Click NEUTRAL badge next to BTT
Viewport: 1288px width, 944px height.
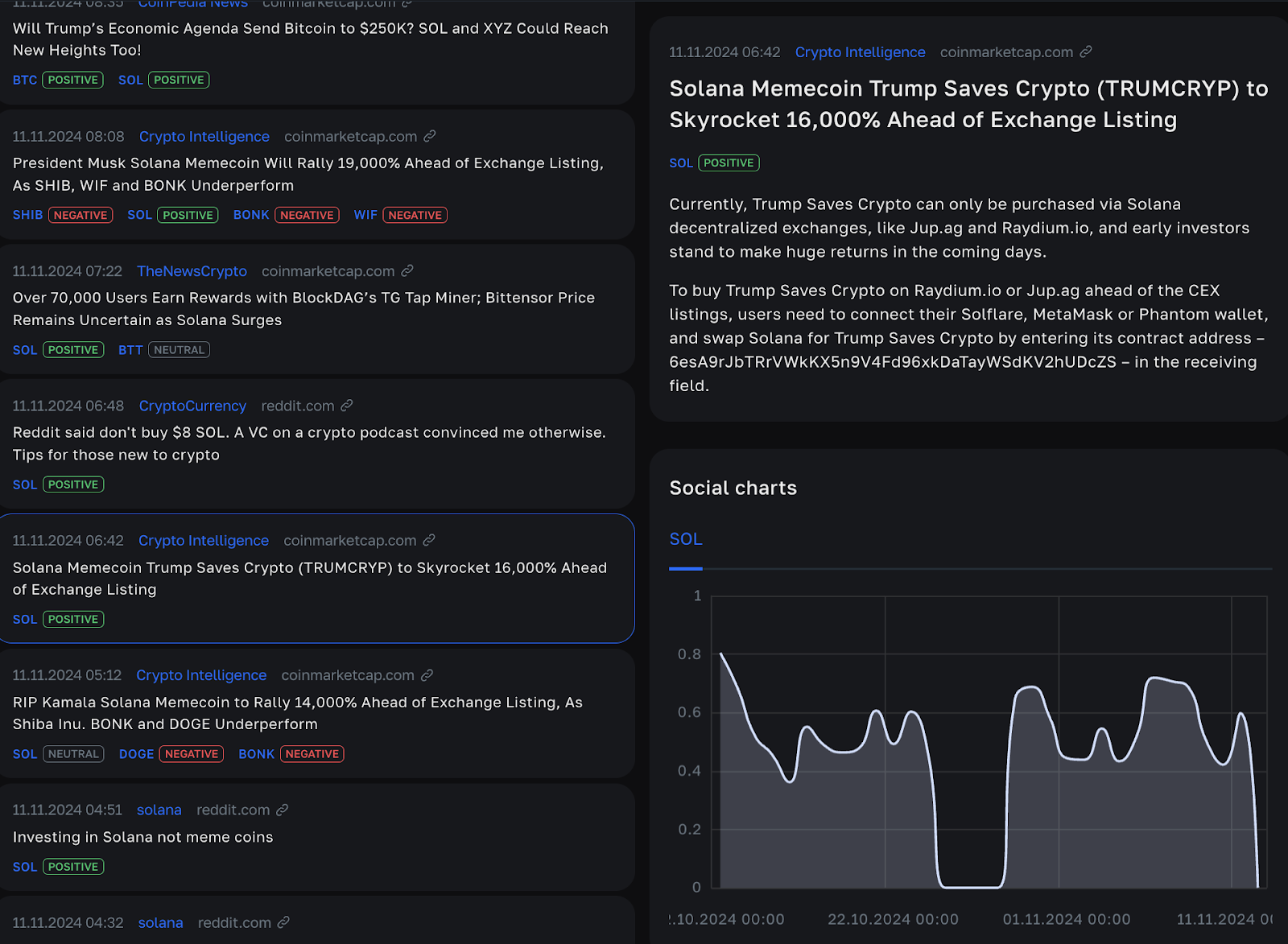click(x=180, y=350)
